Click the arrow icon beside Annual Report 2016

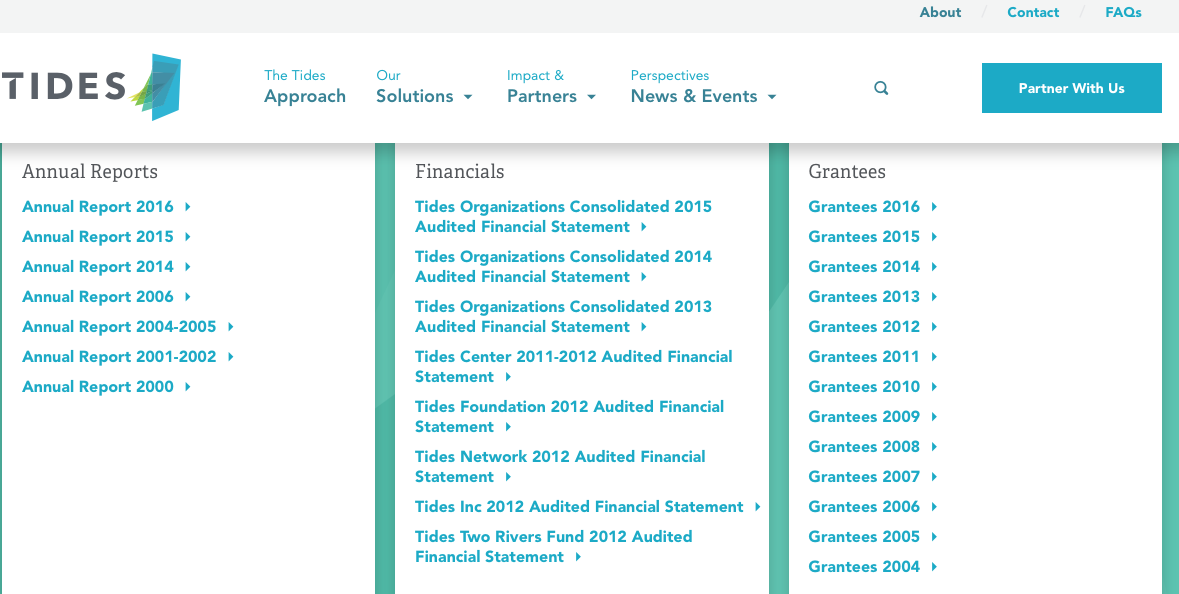click(188, 207)
